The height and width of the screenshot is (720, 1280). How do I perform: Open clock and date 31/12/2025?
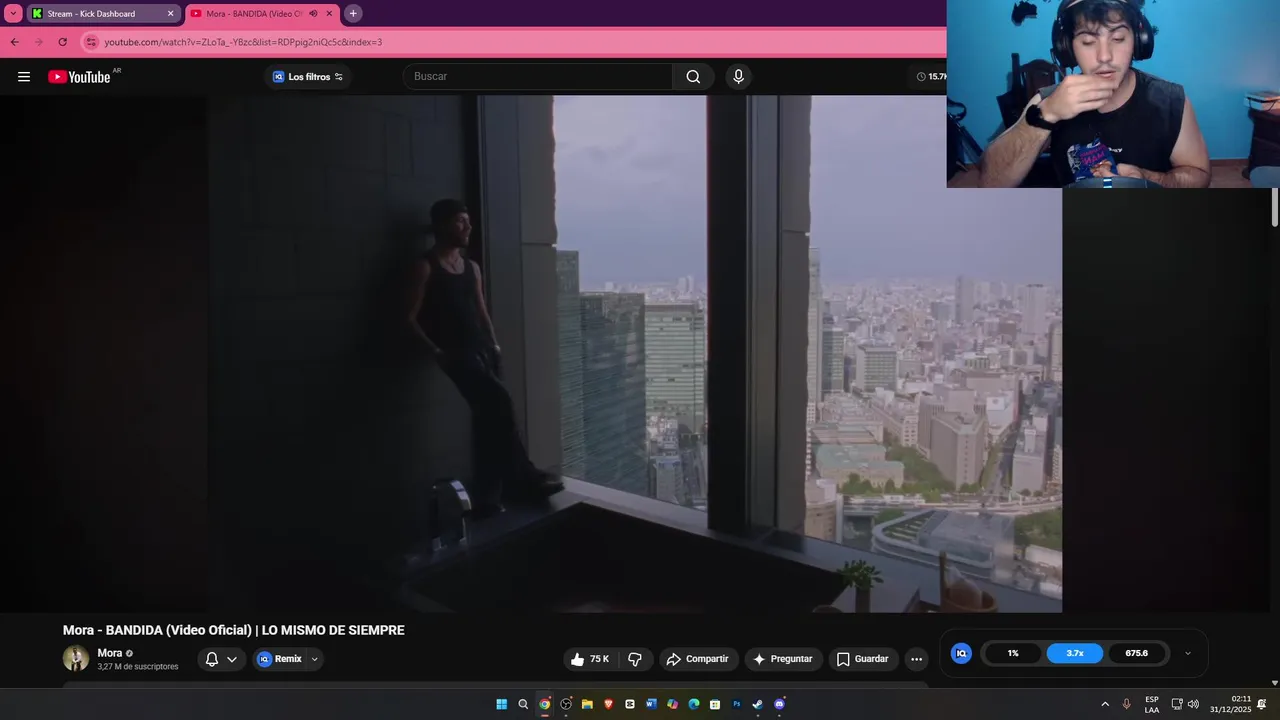[1231, 704]
